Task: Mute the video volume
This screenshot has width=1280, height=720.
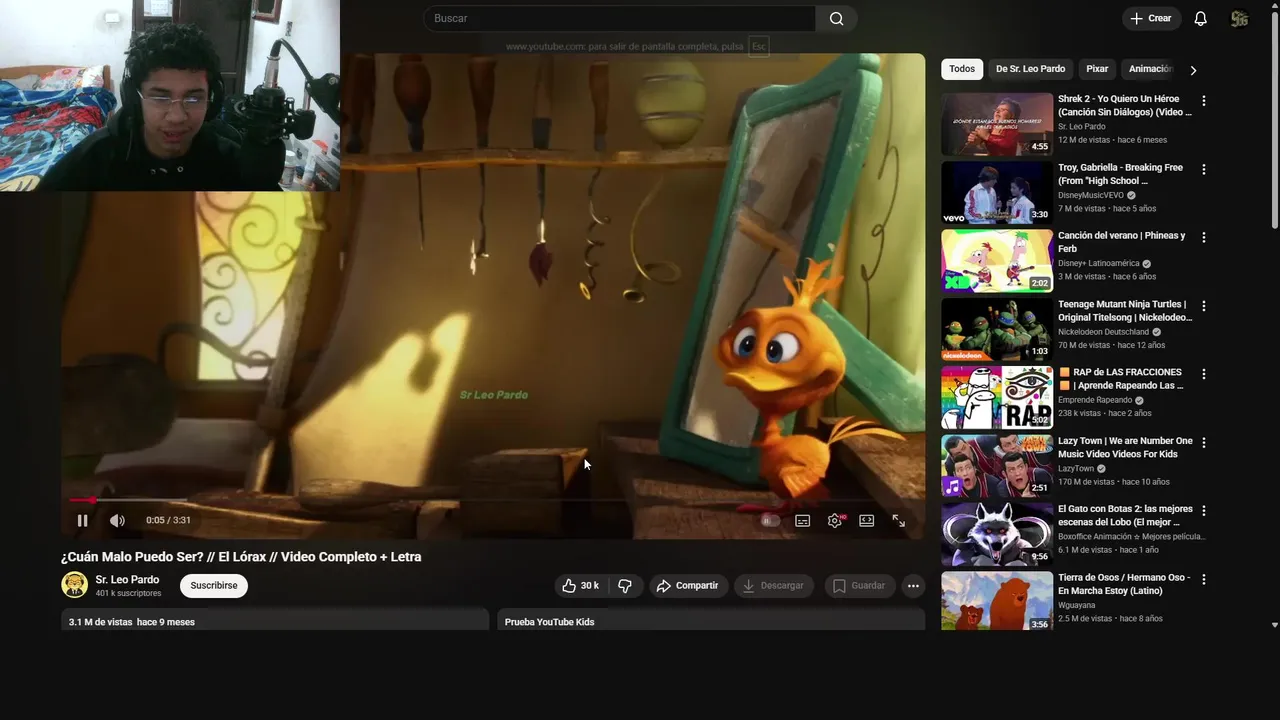Action: (x=117, y=520)
